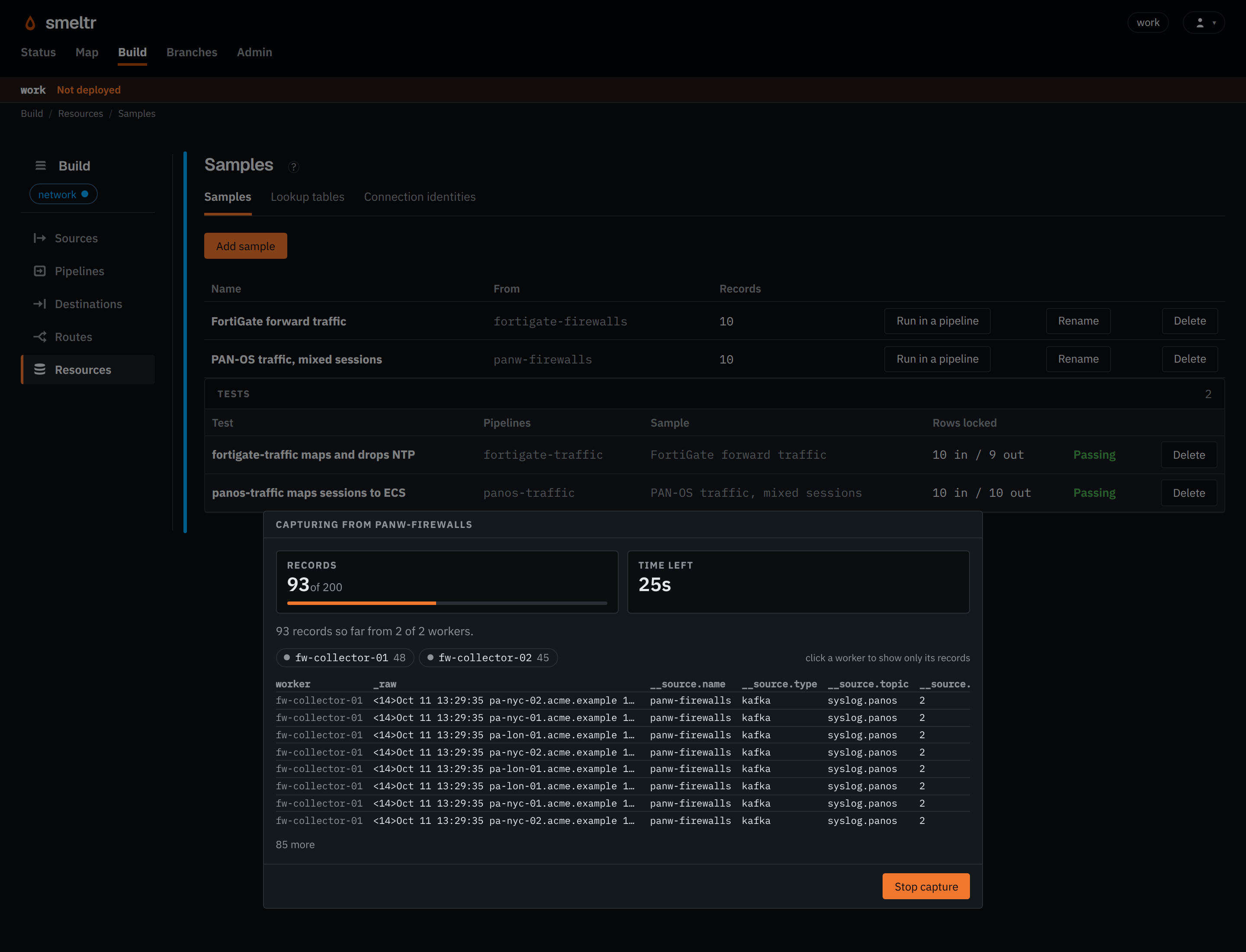The width and height of the screenshot is (1246, 952).
Task: Delete the PAN-OS traffic, mixed sessions sample
Action: 1190,359
